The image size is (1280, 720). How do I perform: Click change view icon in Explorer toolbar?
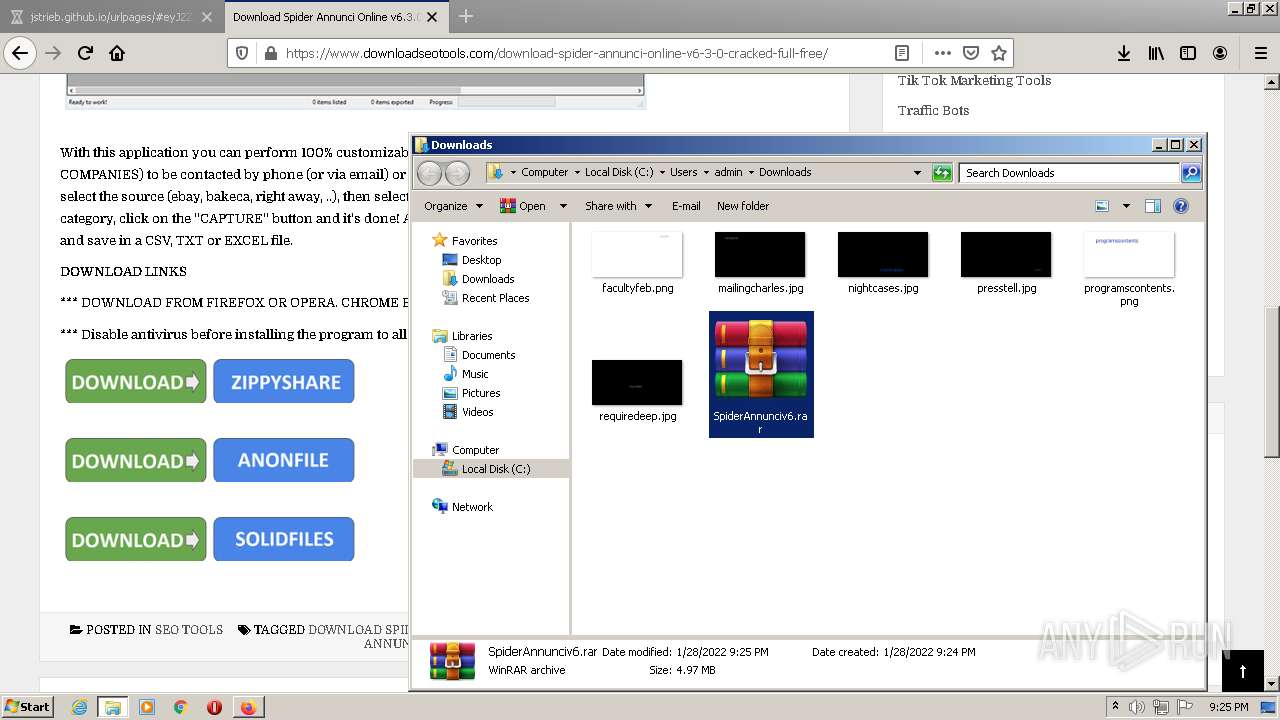[1102, 206]
